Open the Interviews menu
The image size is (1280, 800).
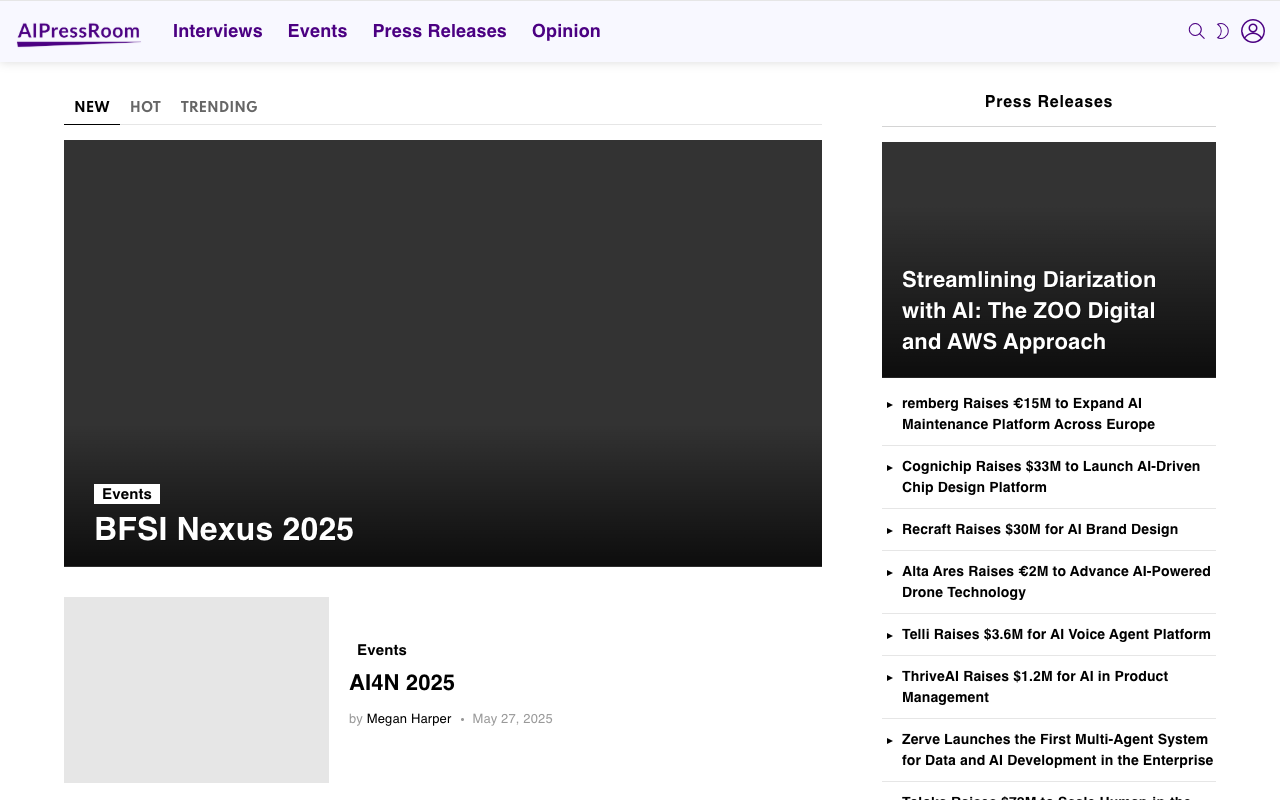[218, 31]
